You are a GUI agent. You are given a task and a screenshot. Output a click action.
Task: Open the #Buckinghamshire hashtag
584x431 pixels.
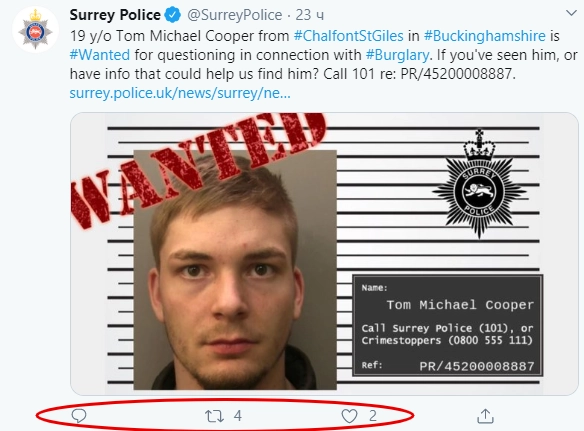485,36
